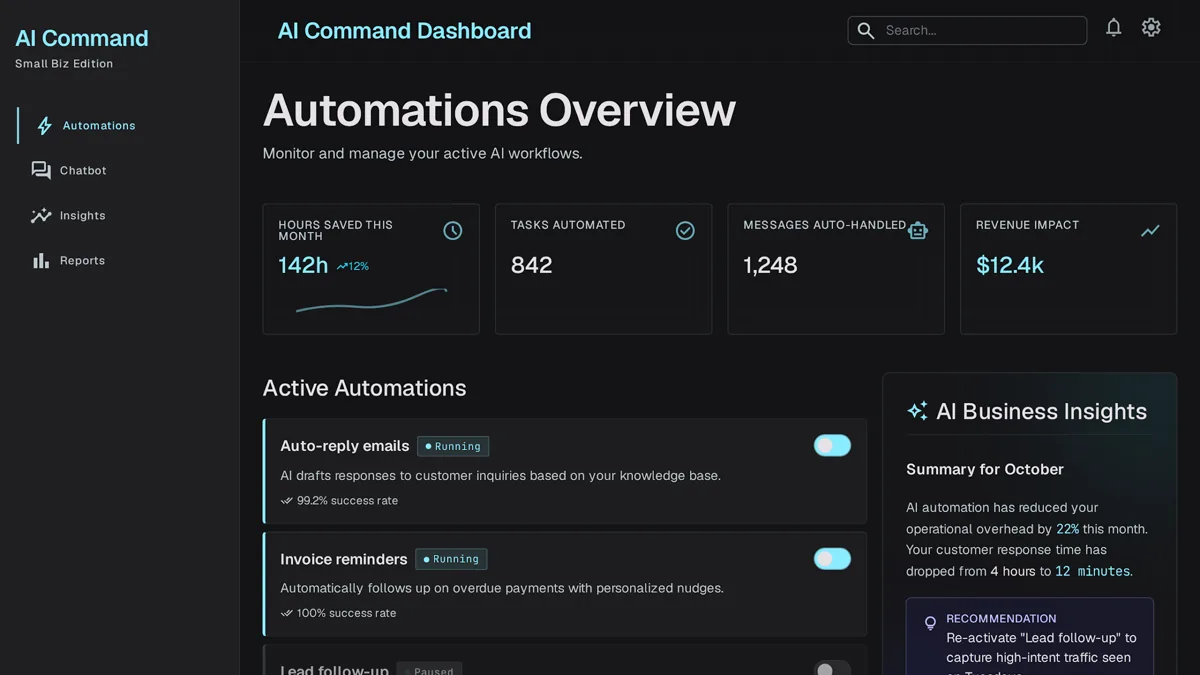This screenshot has height=675, width=1200.
Task: Click the checkmark circle icon on Tasks Automated
Action: pos(685,231)
